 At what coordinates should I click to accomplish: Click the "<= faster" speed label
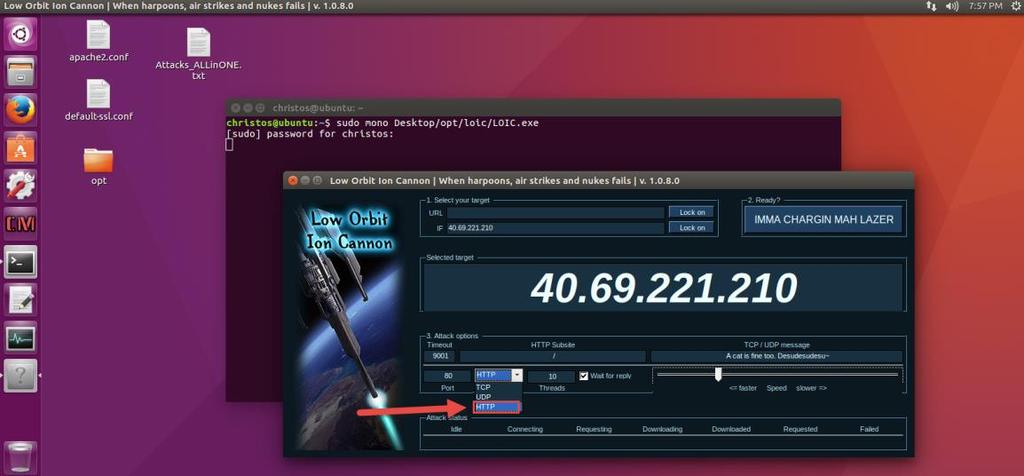point(743,388)
